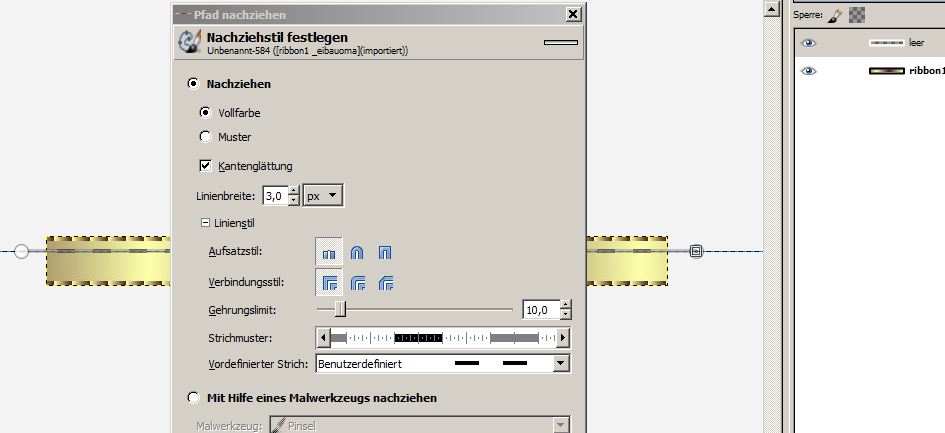The image size is (945, 433).
Task: Open the px unit dropdown
Action: click(323, 196)
